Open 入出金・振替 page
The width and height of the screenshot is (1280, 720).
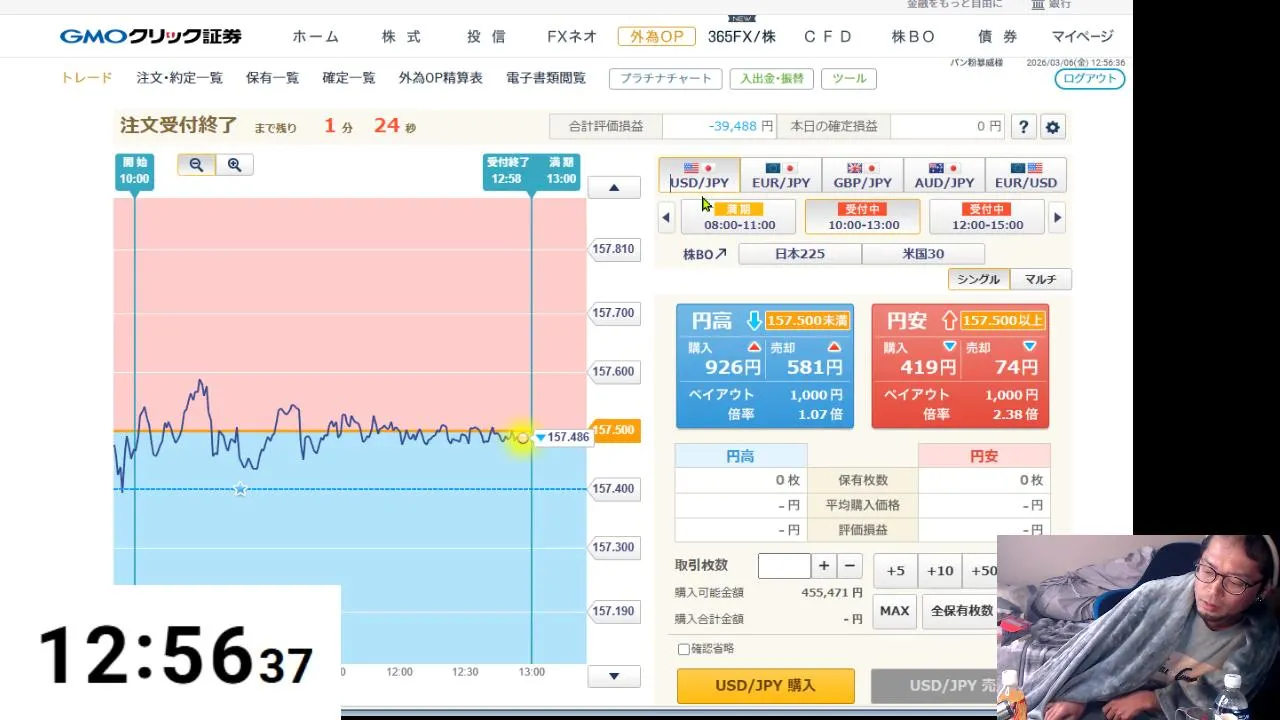tap(771, 78)
